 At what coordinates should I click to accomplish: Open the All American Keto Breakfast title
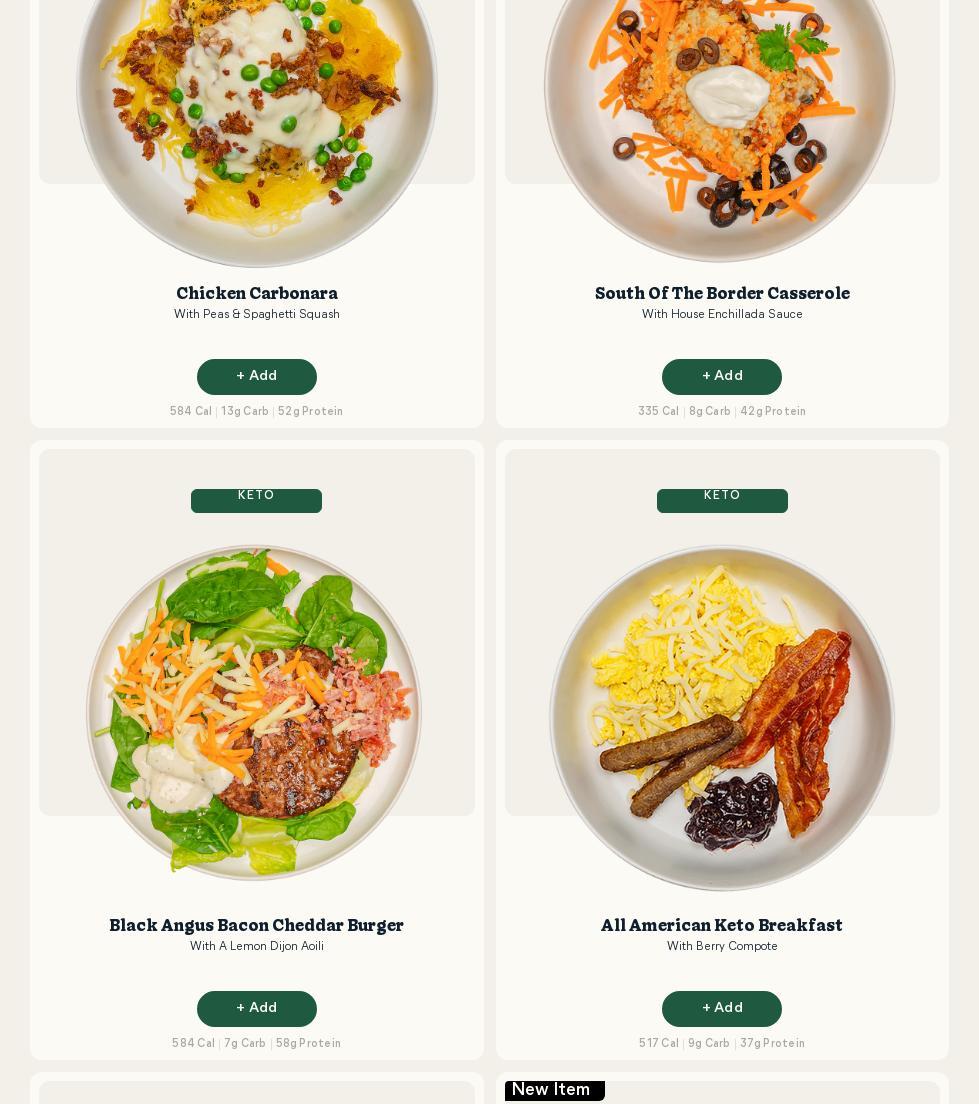(721, 925)
